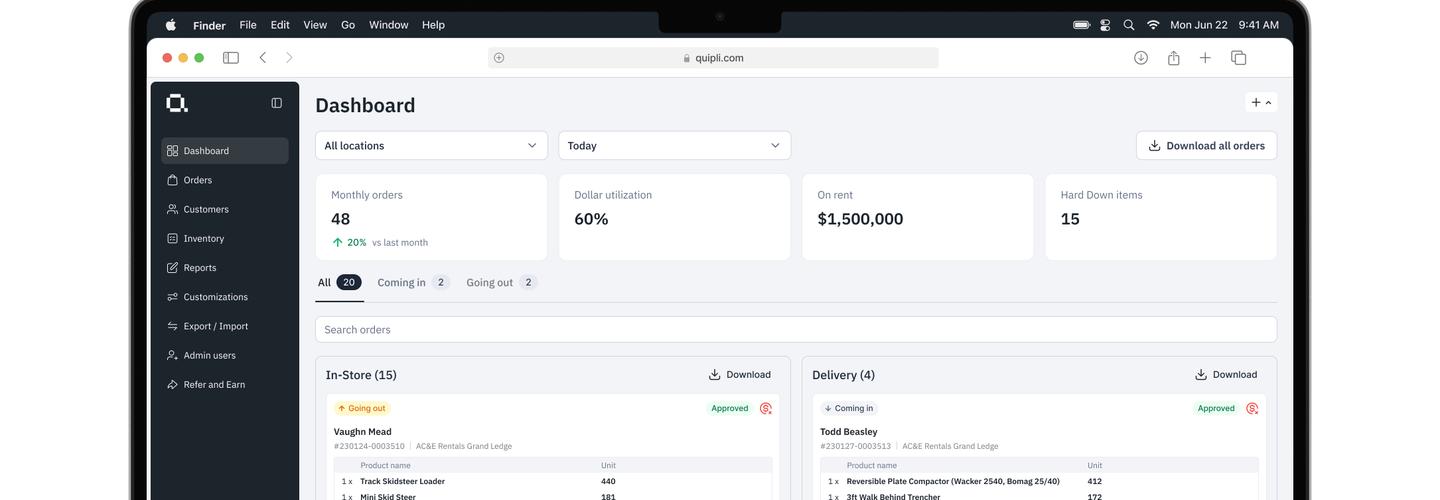This screenshot has height=500, width=1440.
Task: Open Refer and Earn page
Action: click(x=213, y=384)
